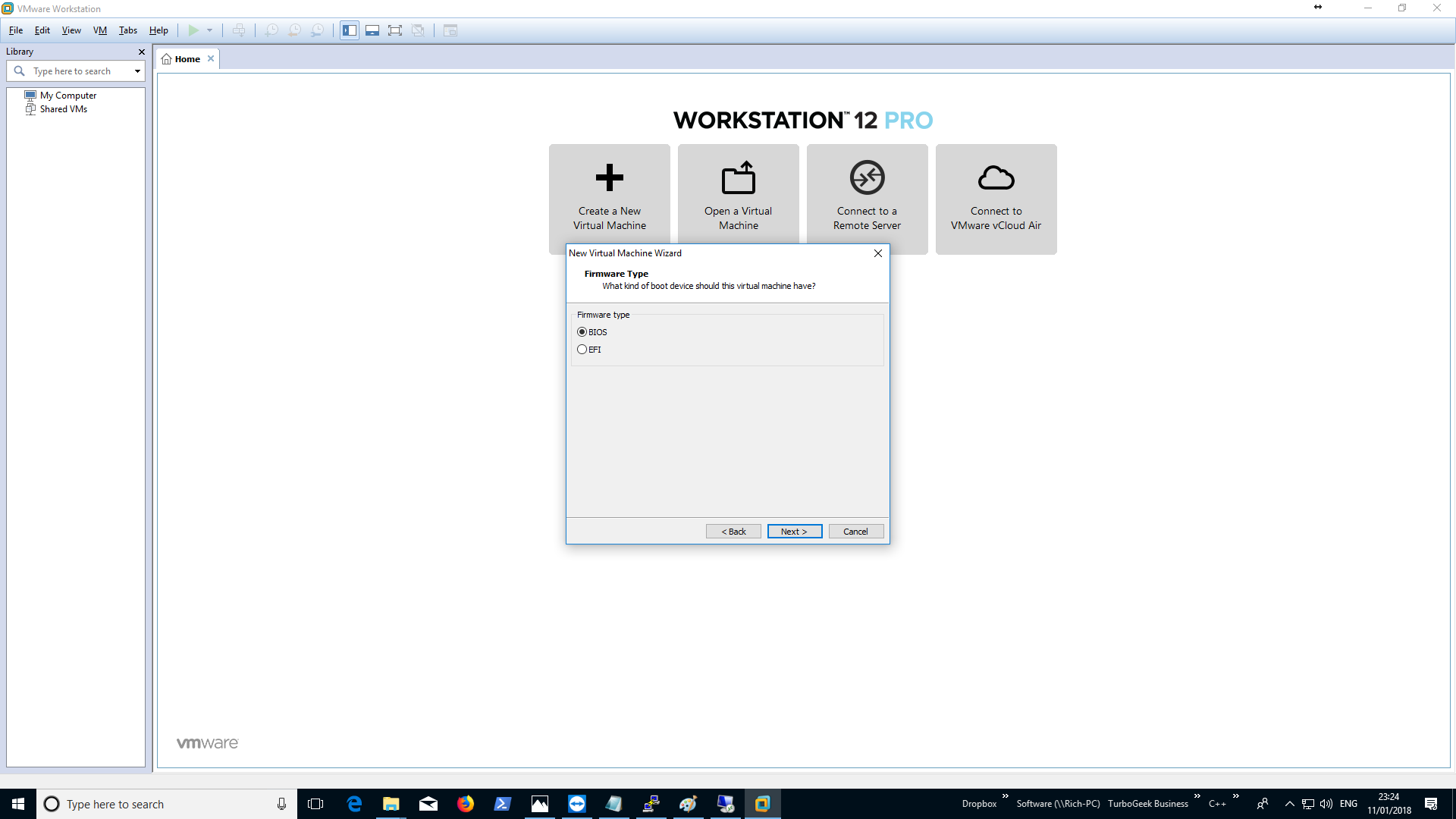Click Next in the wizard
The image size is (1456, 819).
click(794, 532)
